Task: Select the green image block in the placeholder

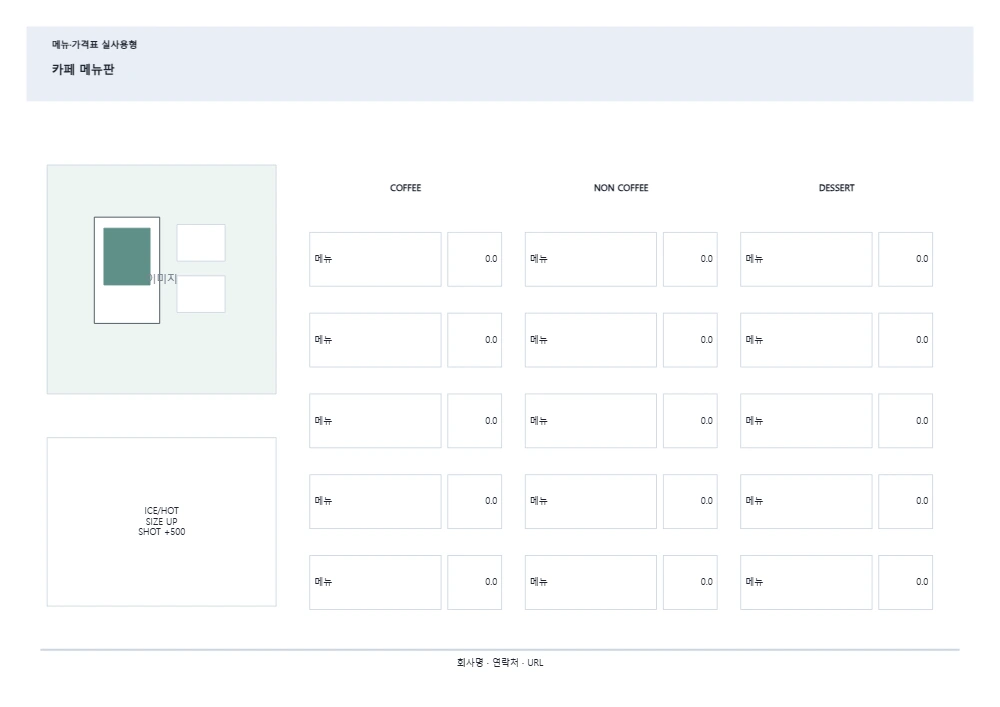Action: 127,256
